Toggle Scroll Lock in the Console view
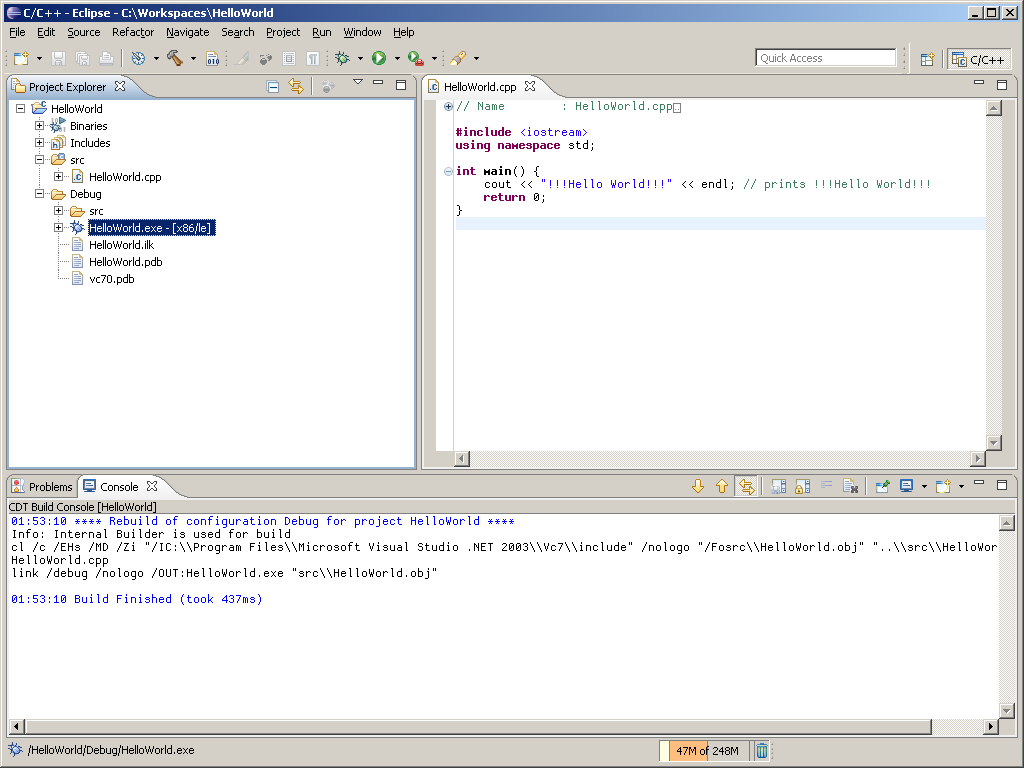Image resolution: width=1024 pixels, height=768 pixels. [x=803, y=486]
